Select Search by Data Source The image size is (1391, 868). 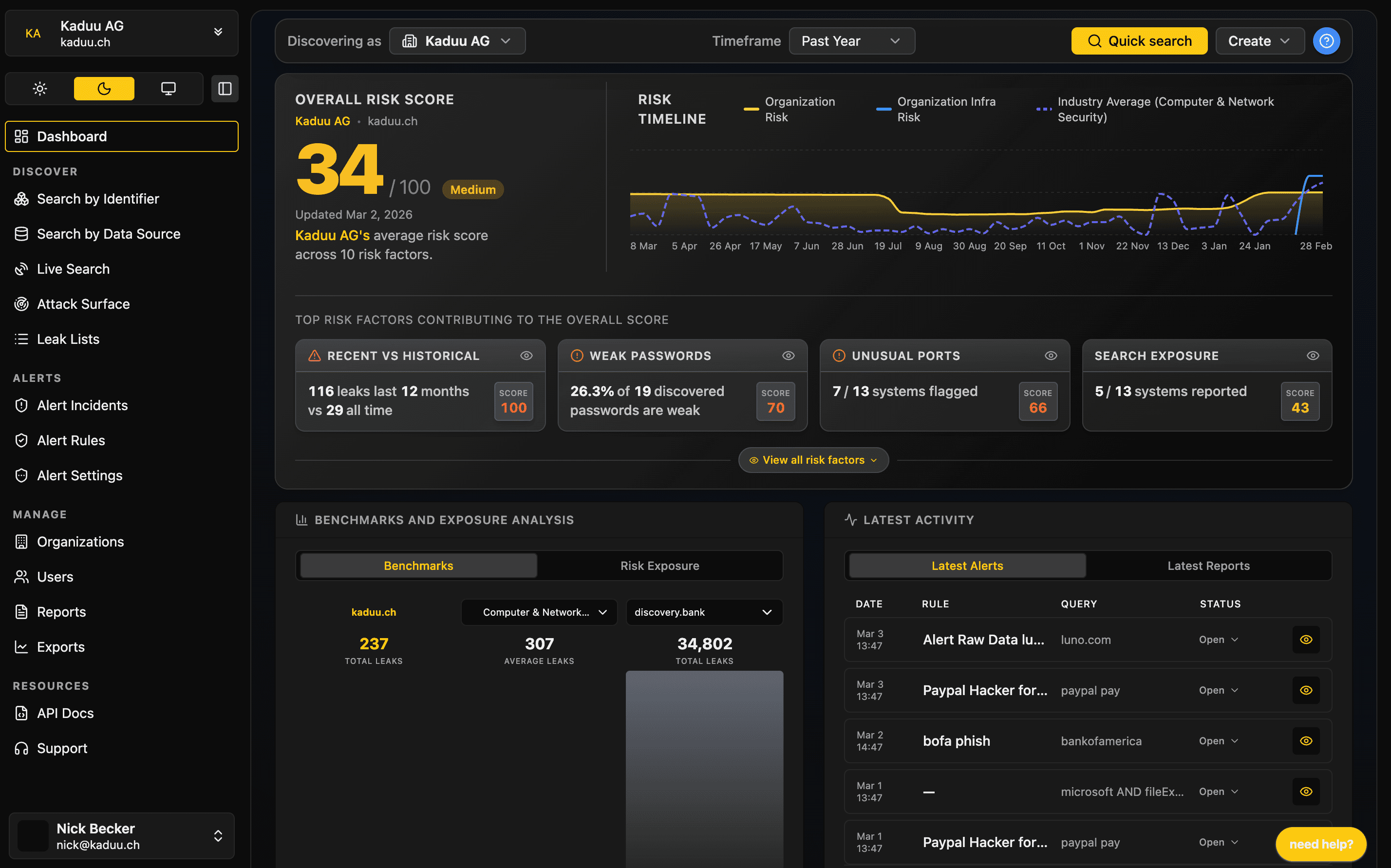[x=109, y=234]
